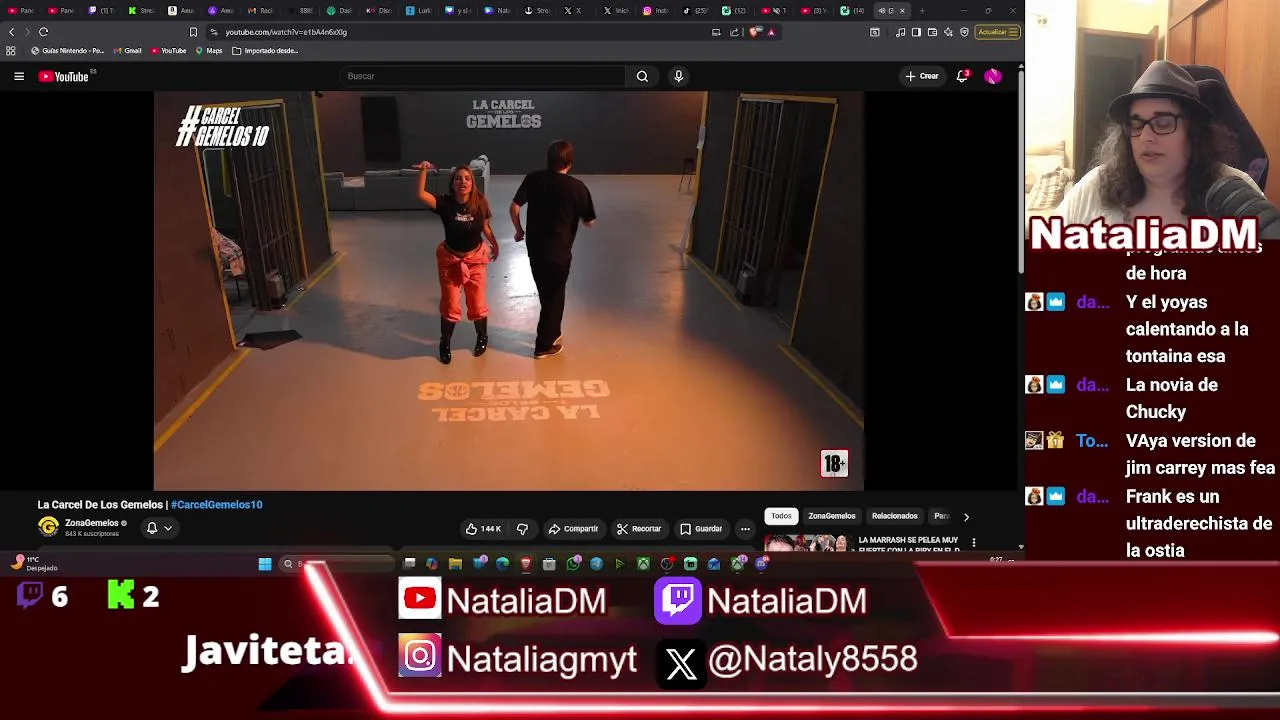
Task: Expand the subscription notification dropdown chevron
Action: 168,528
